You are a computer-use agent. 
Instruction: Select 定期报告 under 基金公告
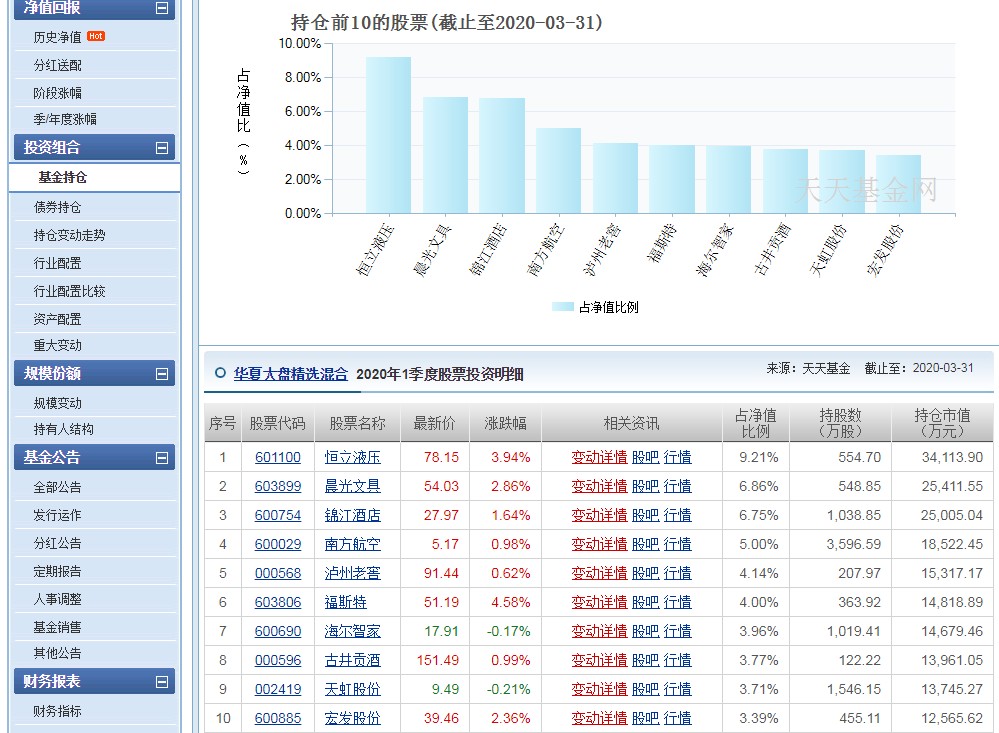click(x=58, y=569)
